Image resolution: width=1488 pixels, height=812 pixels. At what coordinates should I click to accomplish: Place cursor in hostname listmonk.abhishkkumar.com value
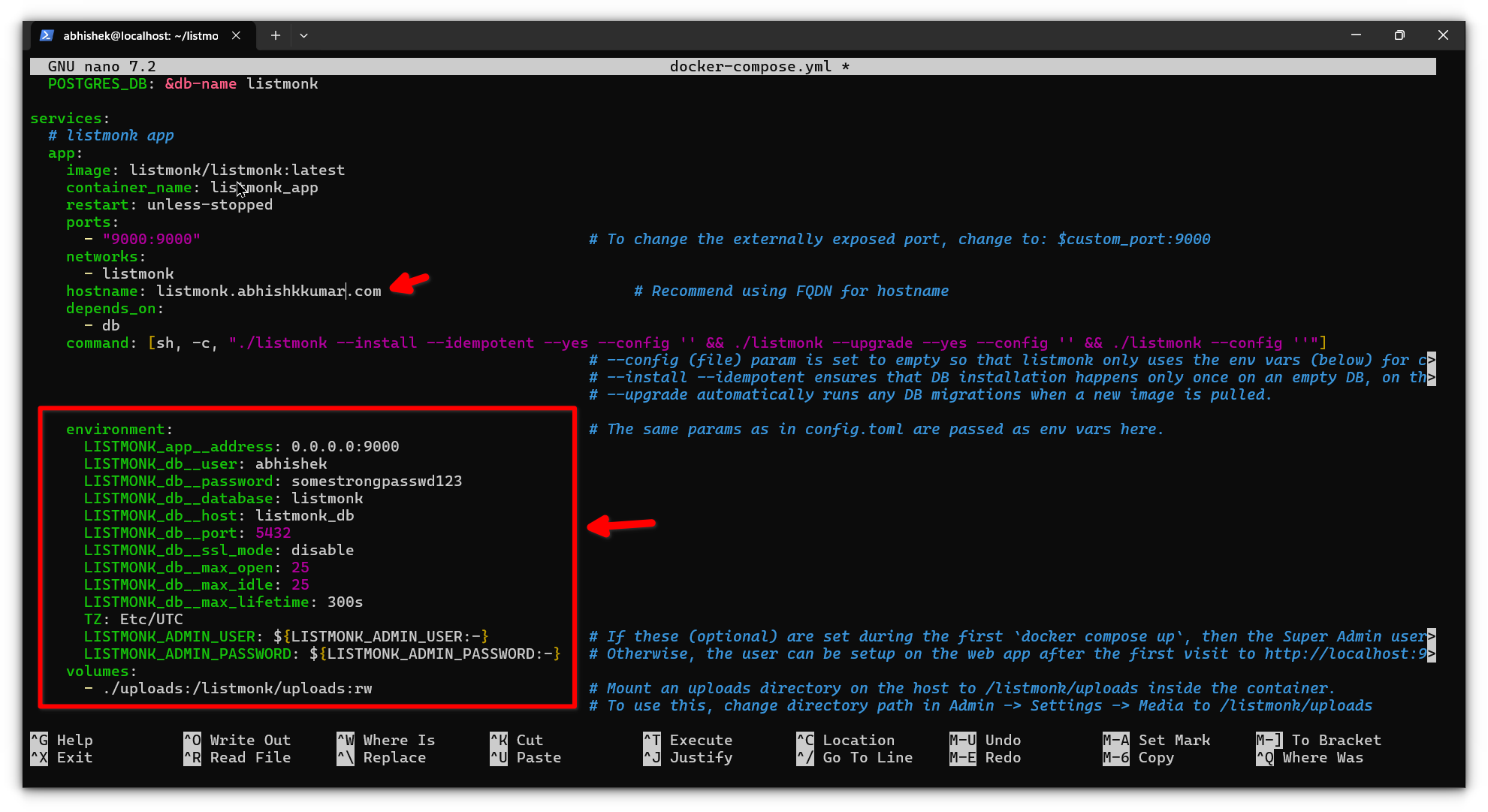[x=268, y=291]
